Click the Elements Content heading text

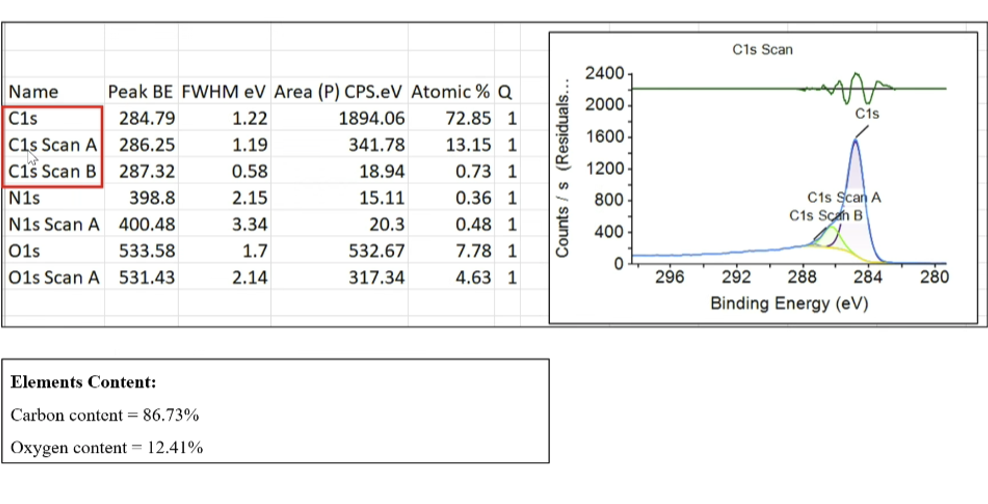(83, 383)
